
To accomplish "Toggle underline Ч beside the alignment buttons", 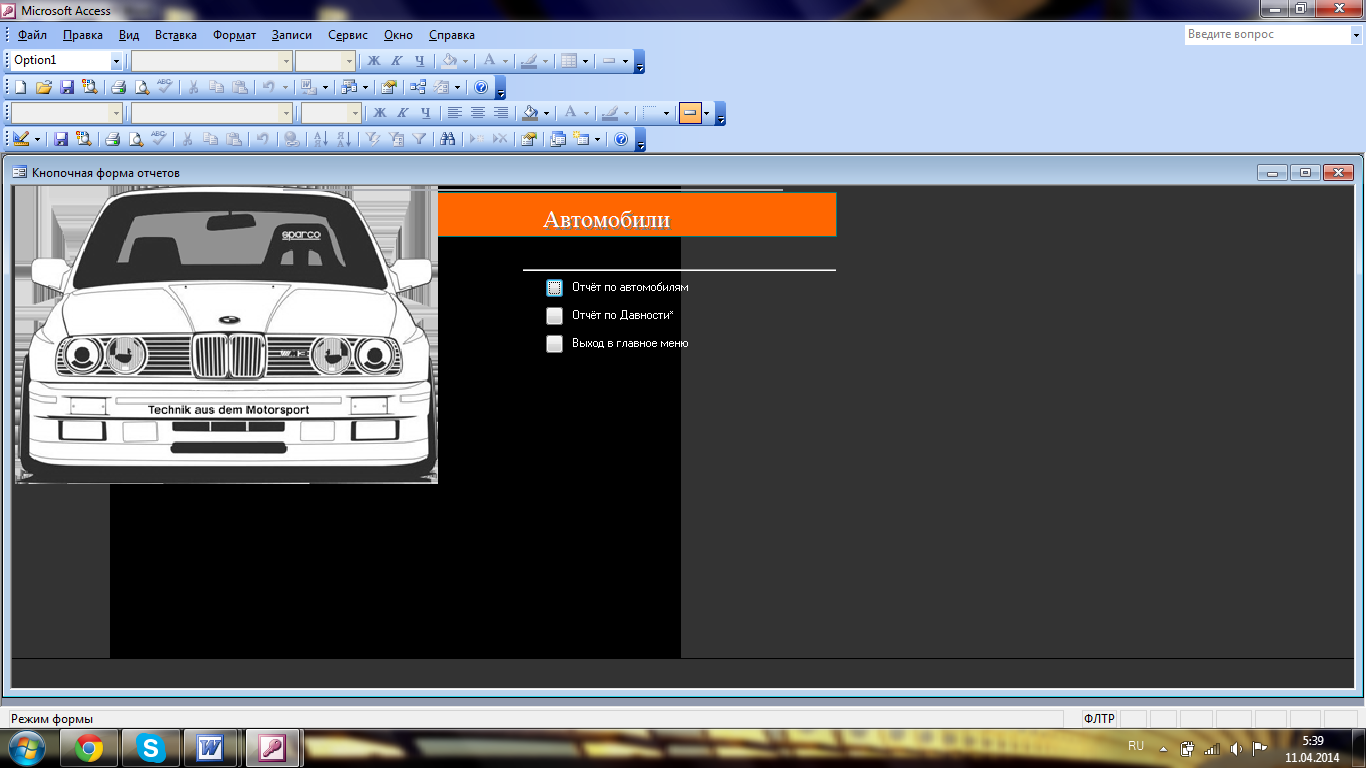I will coord(426,113).
